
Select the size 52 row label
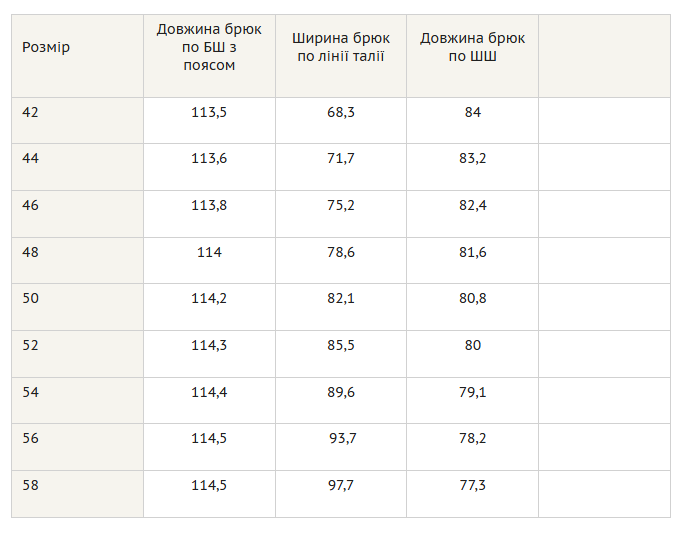[30, 345]
